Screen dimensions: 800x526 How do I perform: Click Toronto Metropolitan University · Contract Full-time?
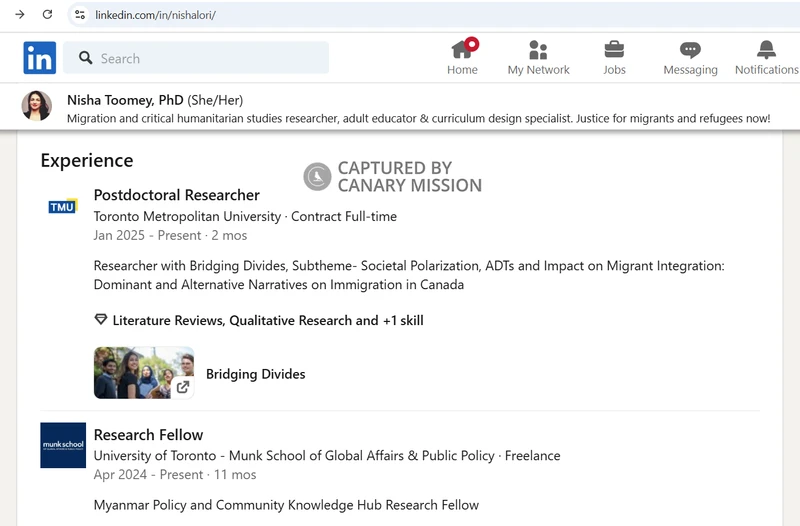(245, 216)
